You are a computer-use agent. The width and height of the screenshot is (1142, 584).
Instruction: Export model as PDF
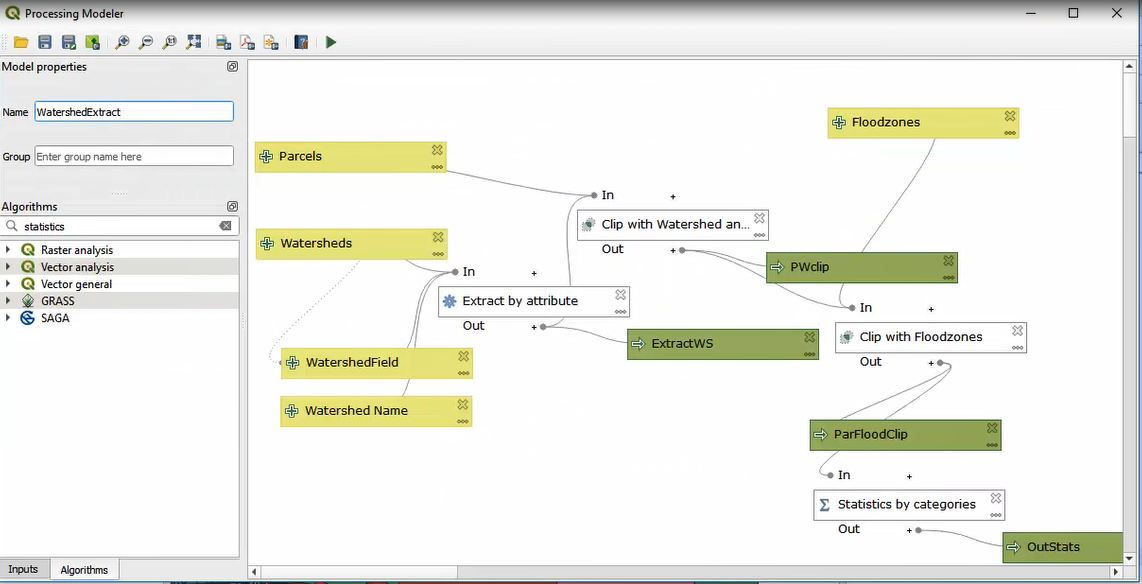click(247, 42)
